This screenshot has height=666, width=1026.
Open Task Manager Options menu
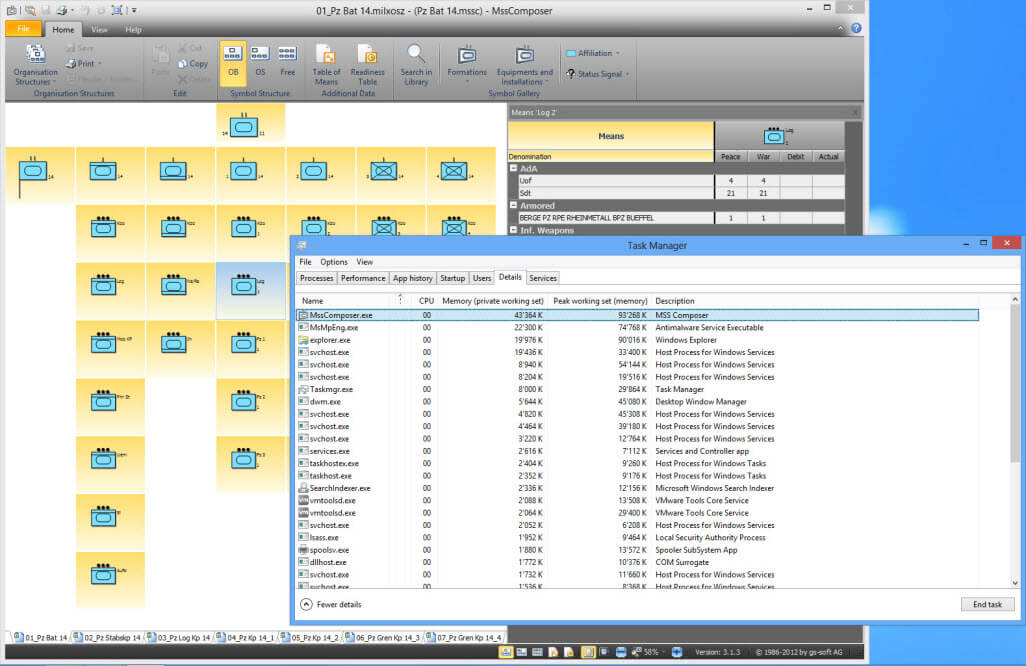point(334,262)
